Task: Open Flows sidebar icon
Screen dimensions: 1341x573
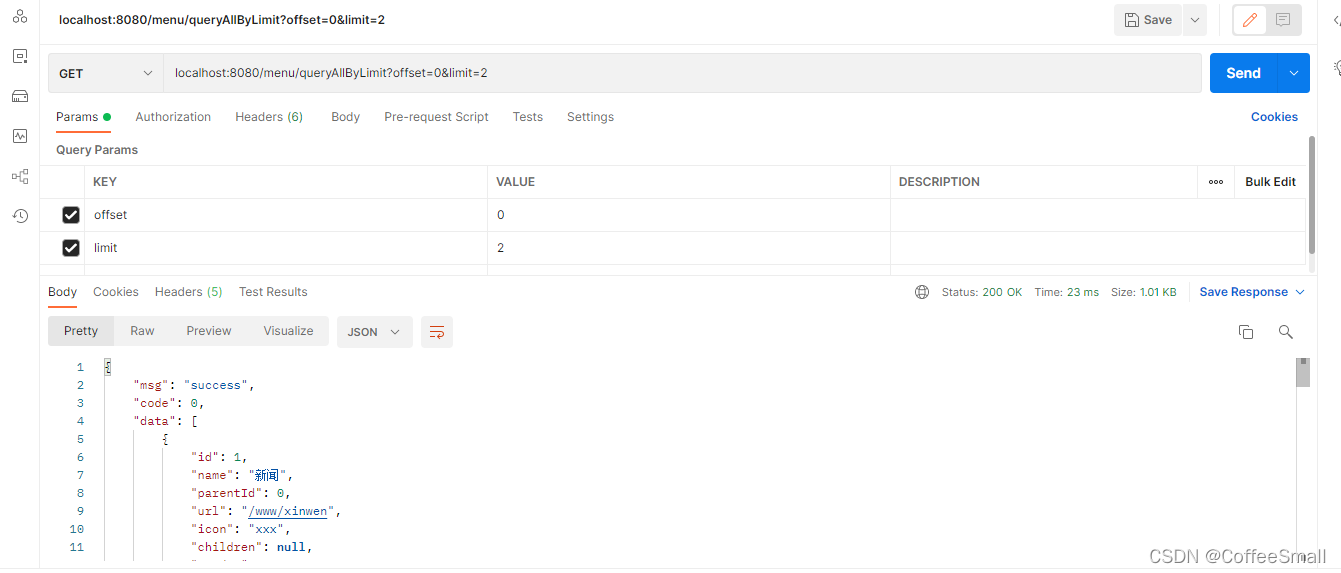Action: click(x=19, y=176)
